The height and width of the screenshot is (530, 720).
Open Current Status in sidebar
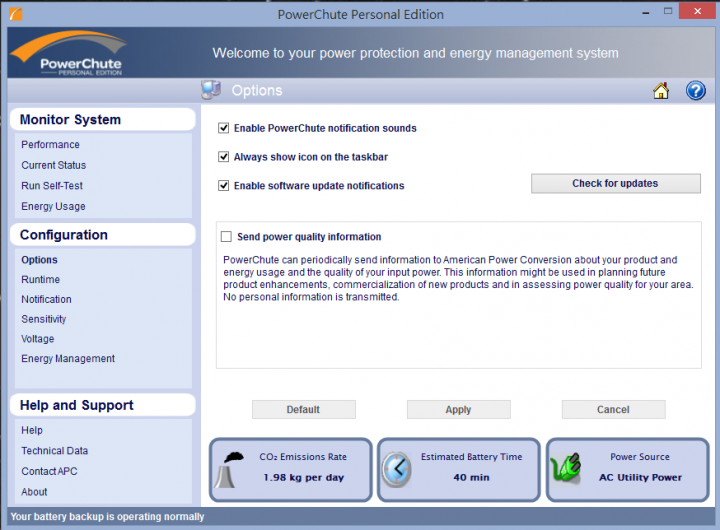coord(54,165)
